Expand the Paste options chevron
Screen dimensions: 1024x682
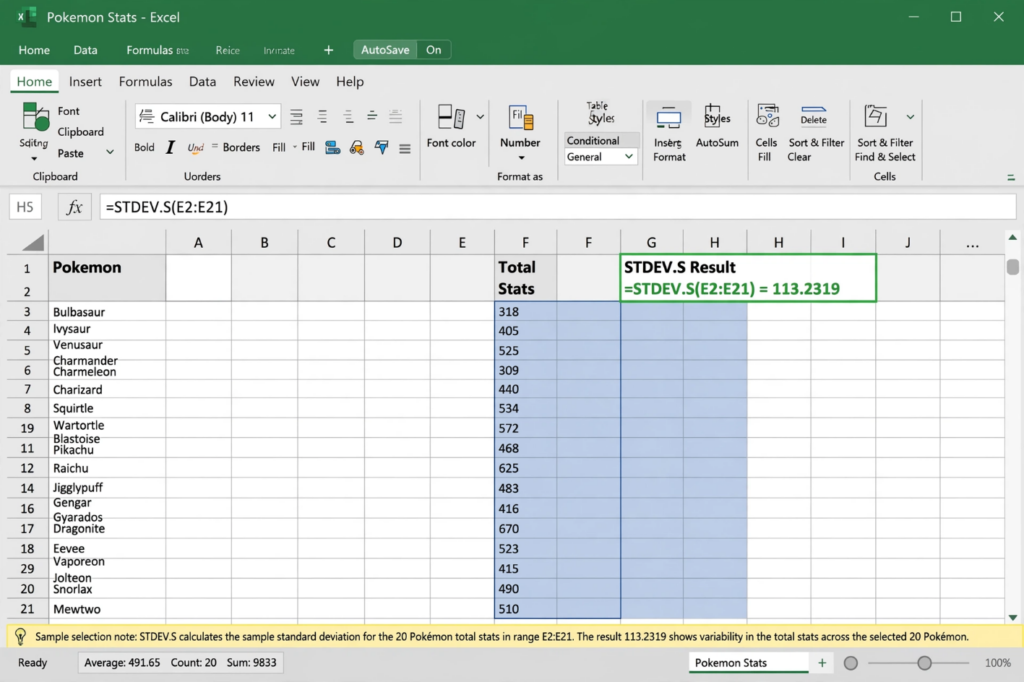pyautogui.click(x=110, y=152)
